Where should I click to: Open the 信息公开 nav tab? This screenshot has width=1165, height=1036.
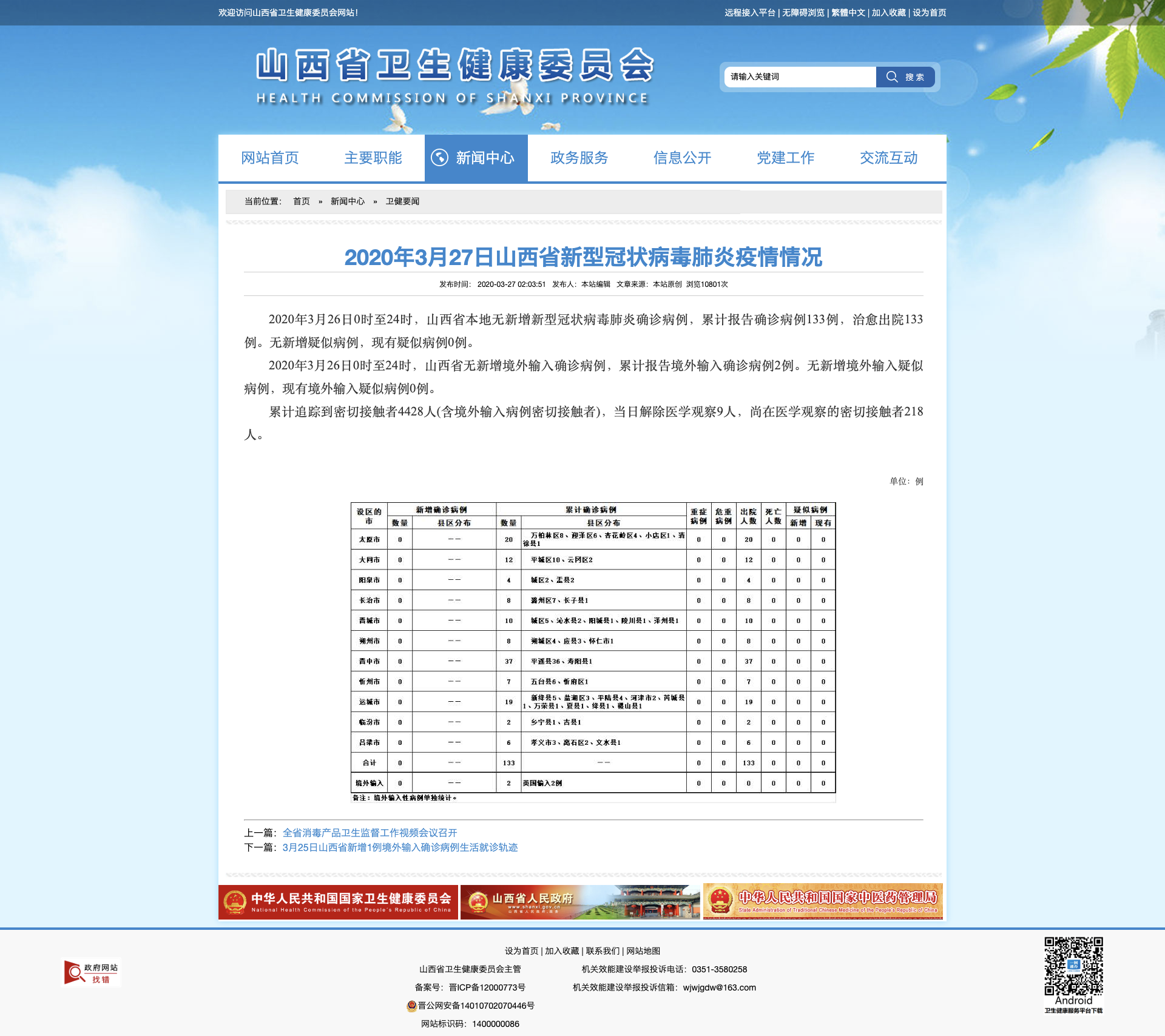(x=683, y=158)
